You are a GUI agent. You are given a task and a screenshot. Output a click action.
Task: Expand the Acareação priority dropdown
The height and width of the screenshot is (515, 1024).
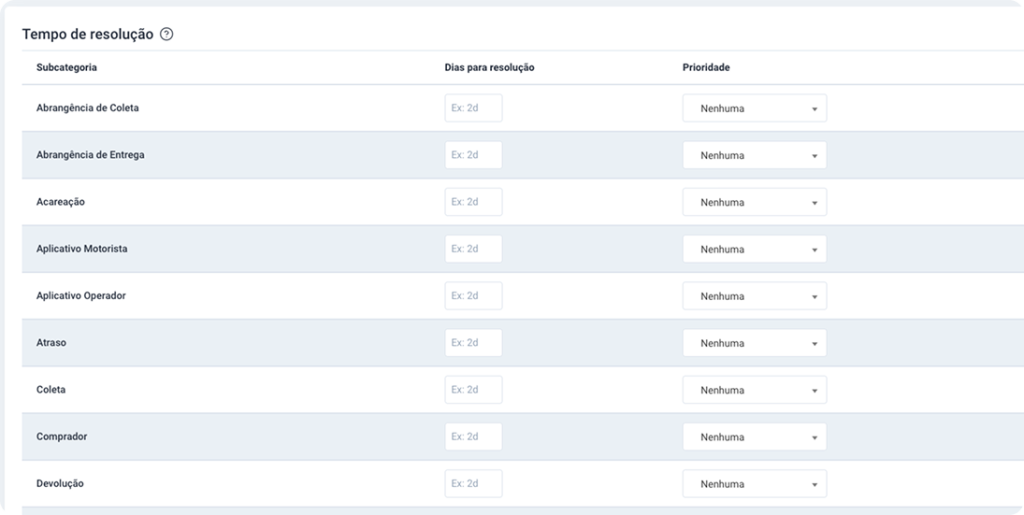(x=754, y=202)
